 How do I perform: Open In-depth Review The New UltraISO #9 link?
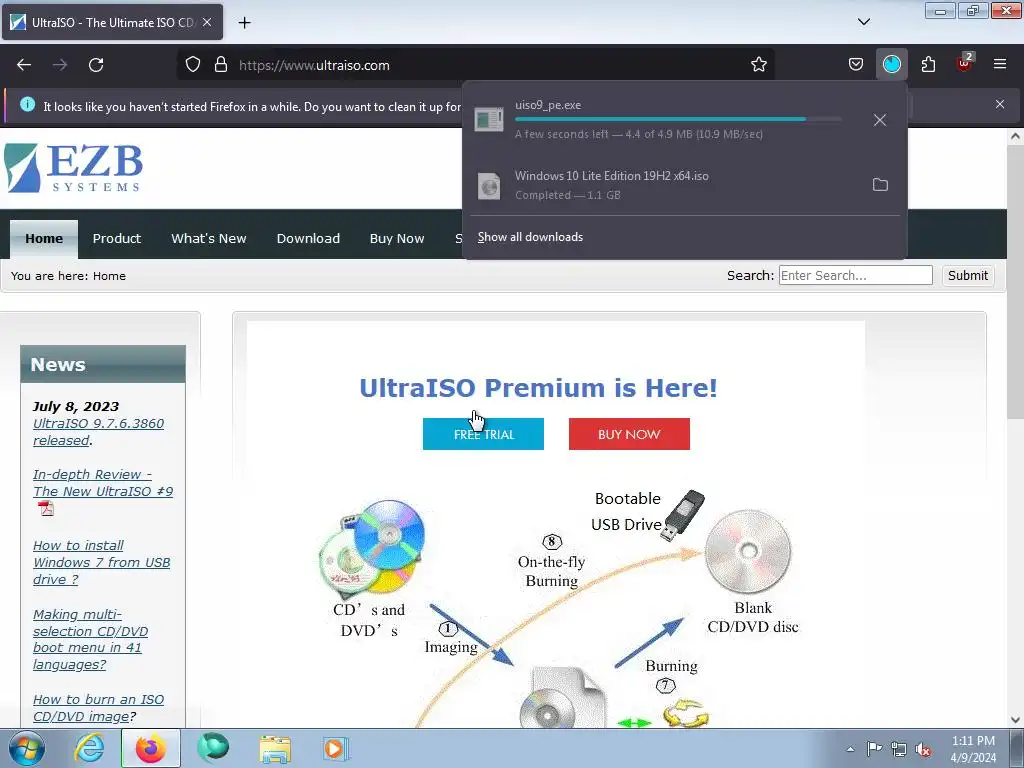click(103, 483)
